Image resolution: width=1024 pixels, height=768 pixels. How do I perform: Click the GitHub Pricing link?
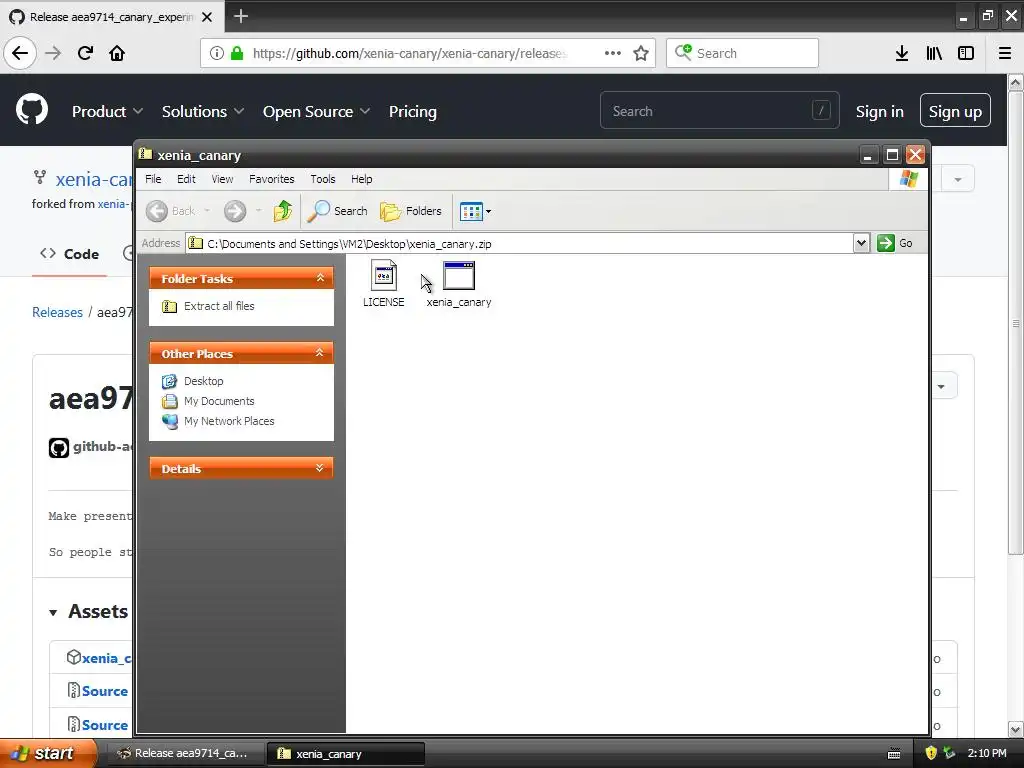pyautogui.click(x=413, y=112)
